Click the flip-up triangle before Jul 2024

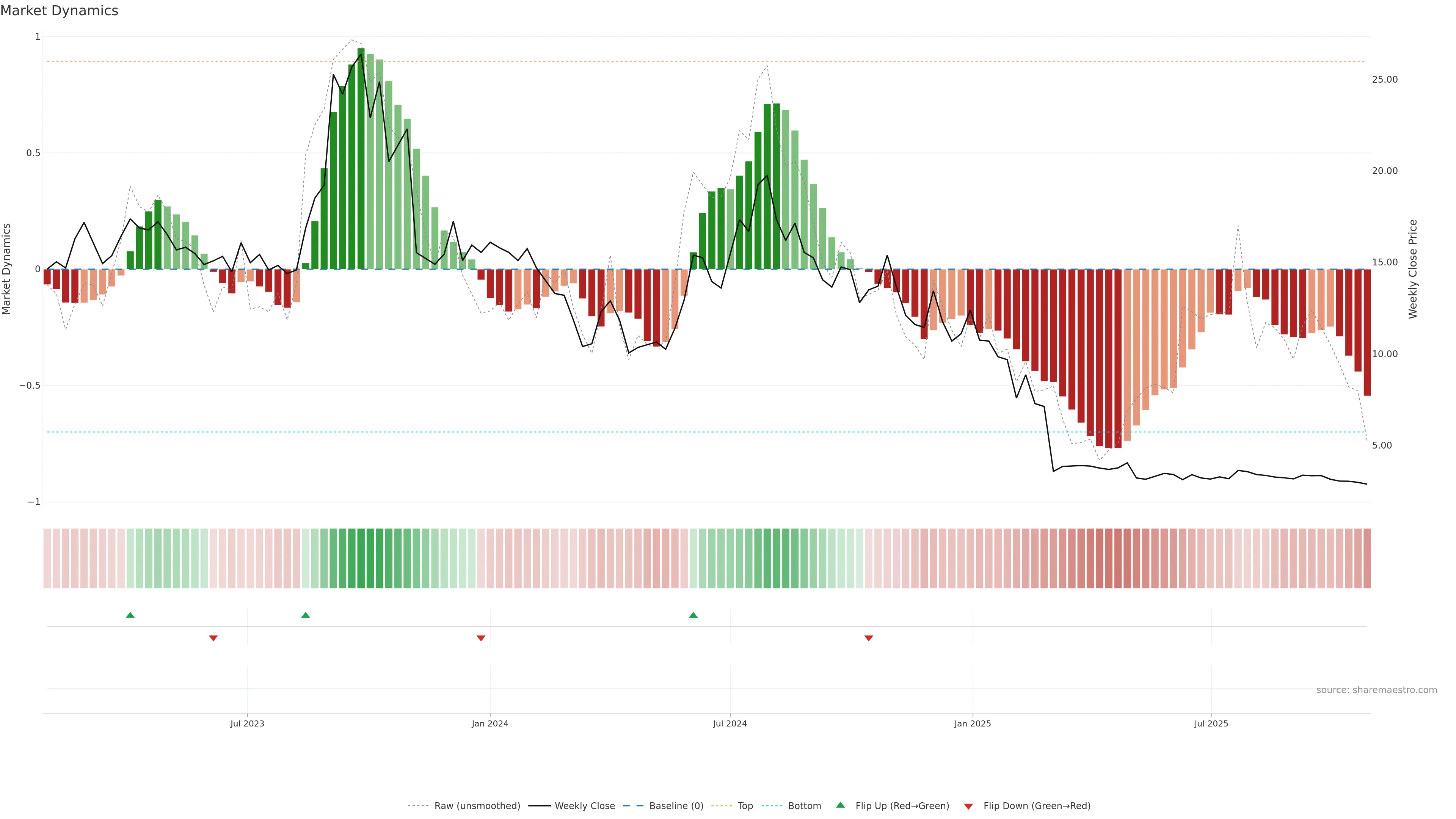[x=693, y=615]
